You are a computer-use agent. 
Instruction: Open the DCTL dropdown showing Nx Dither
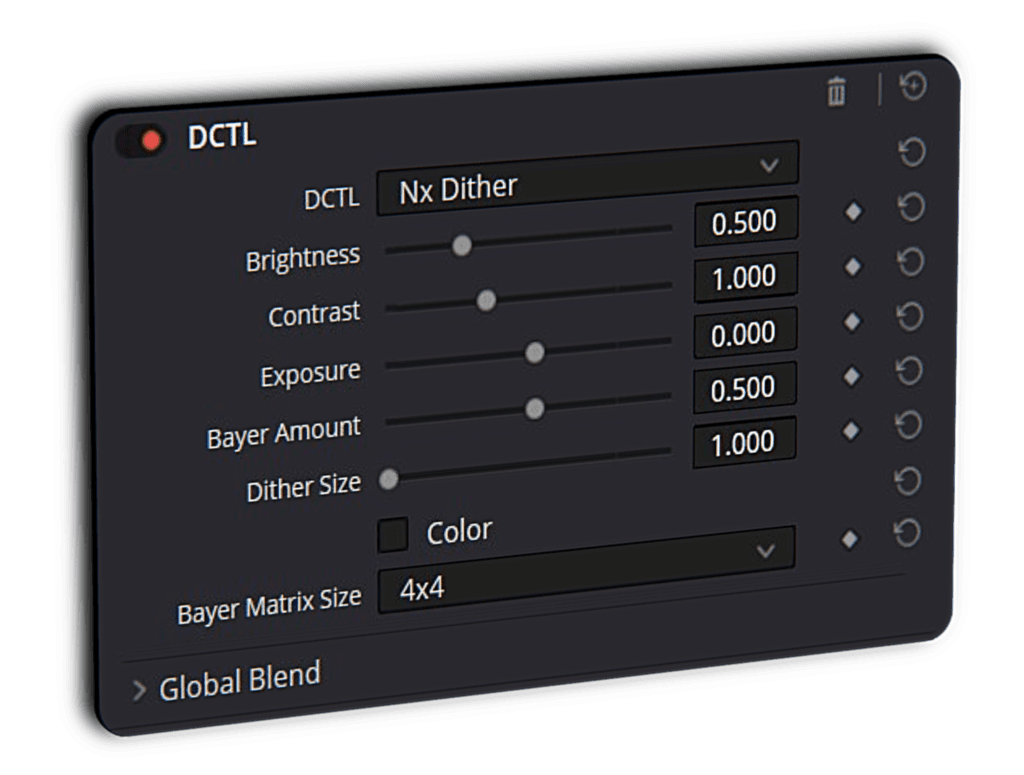(587, 178)
